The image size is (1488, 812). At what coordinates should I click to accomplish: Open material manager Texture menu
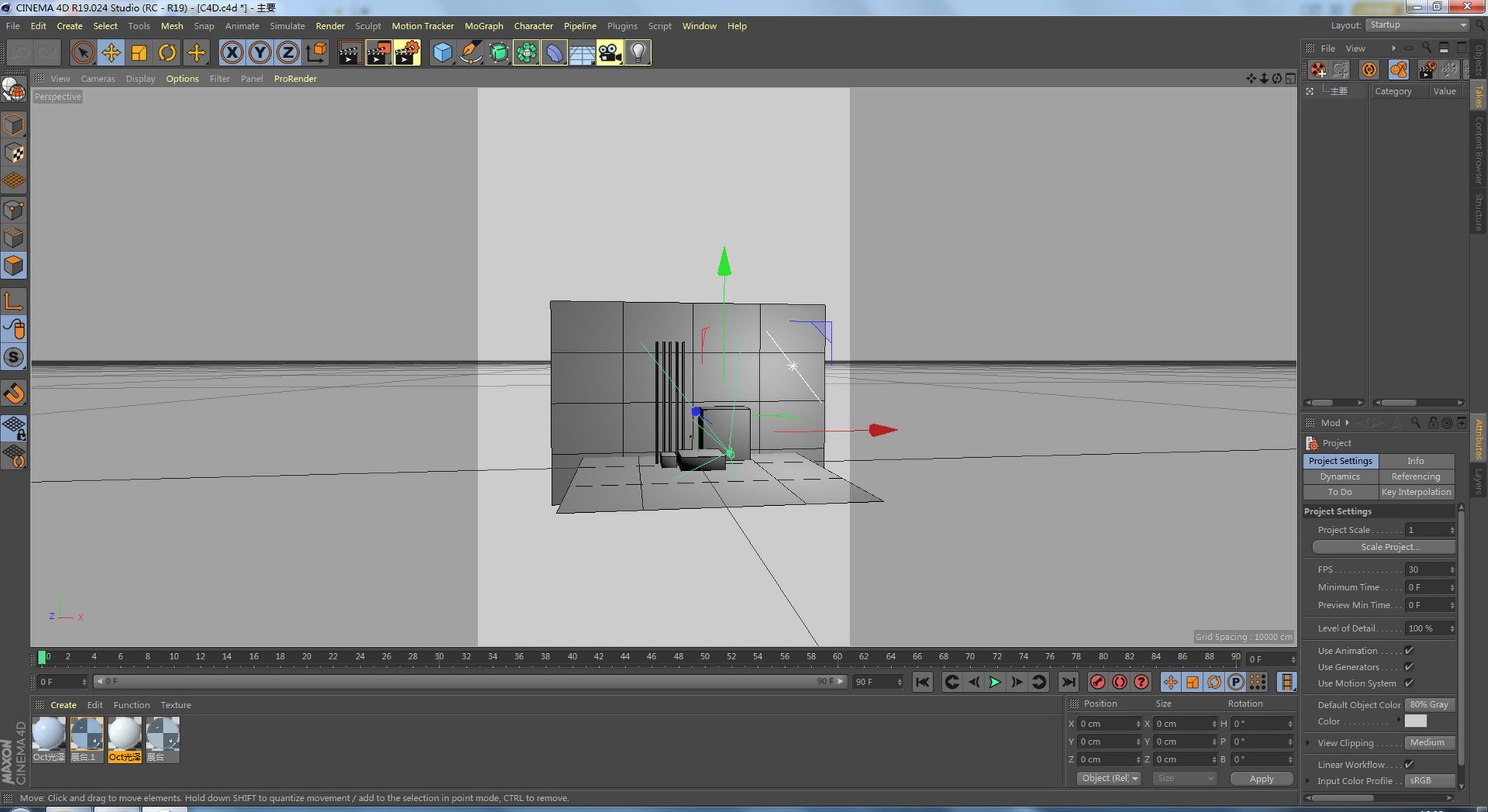[175, 705]
